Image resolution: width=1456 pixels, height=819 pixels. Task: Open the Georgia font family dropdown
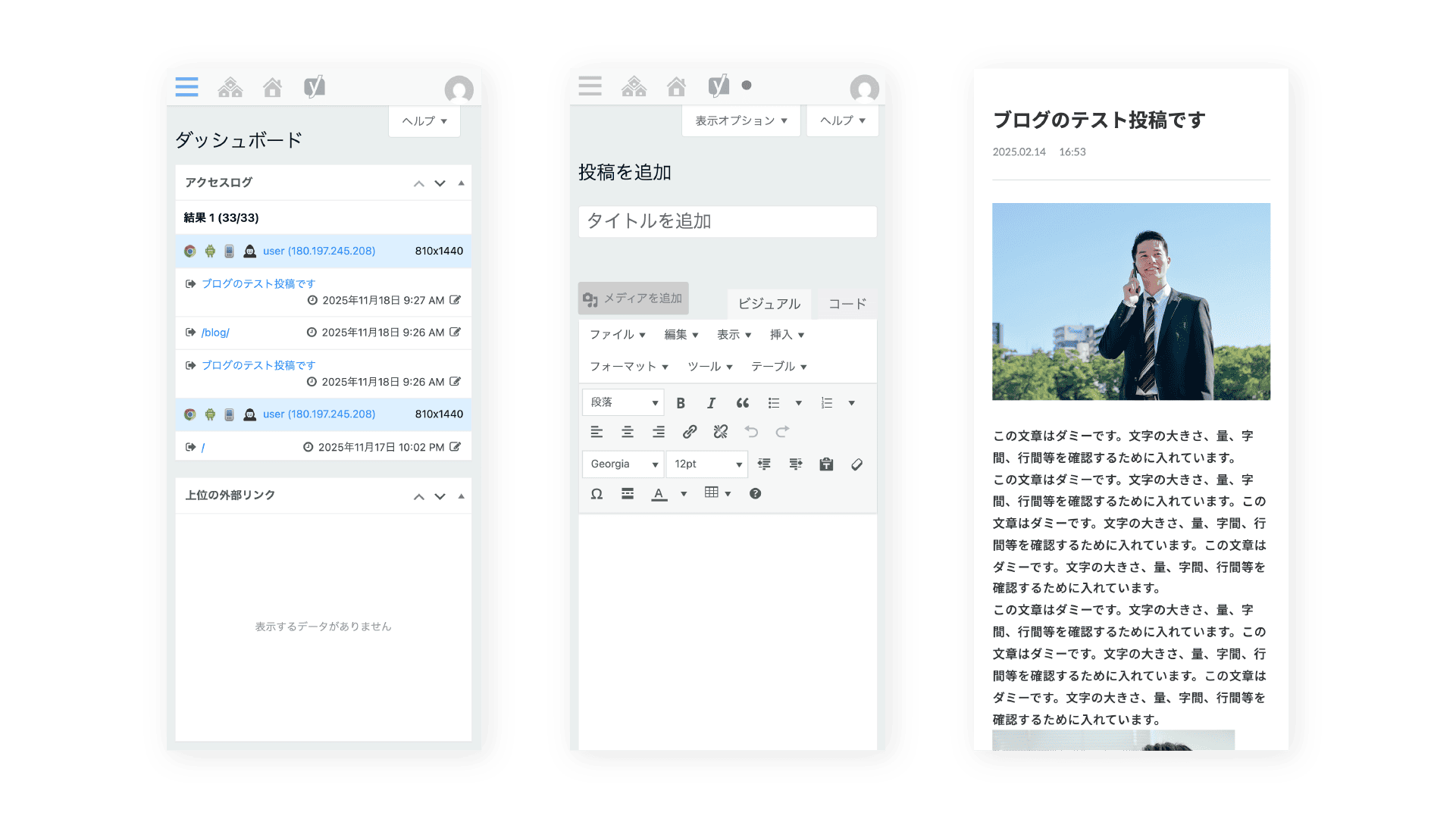tap(623, 464)
